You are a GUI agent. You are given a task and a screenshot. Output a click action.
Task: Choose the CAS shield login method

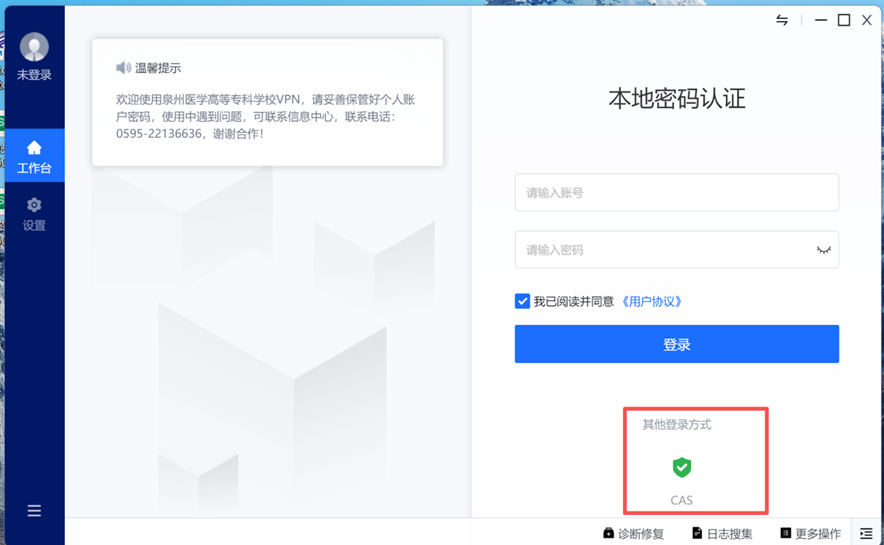[681, 467]
